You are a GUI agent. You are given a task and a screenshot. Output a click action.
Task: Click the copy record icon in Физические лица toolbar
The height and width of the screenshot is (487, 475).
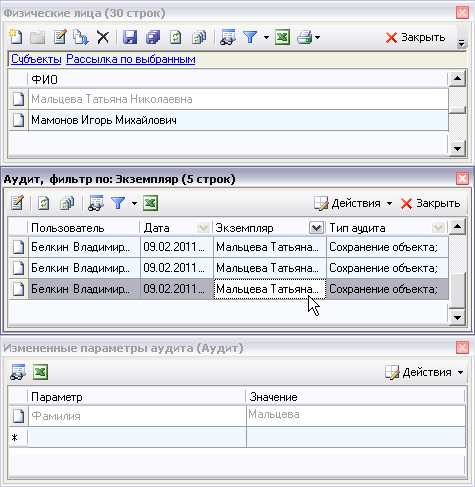pos(81,37)
